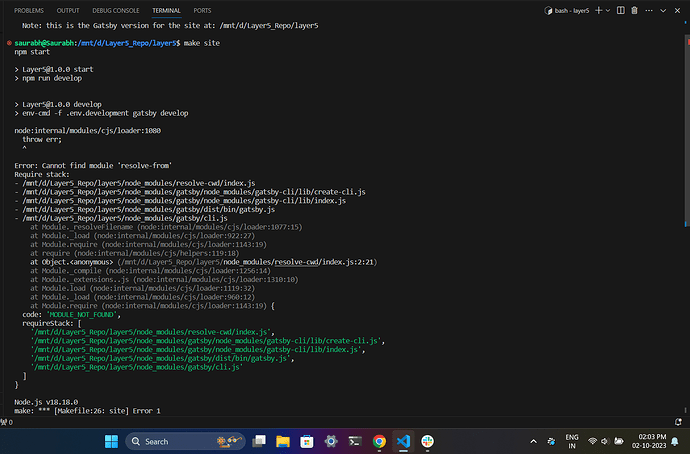Viewport: 690px width, 454px height.
Task: Open Task View from taskbar
Action: coord(259,441)
